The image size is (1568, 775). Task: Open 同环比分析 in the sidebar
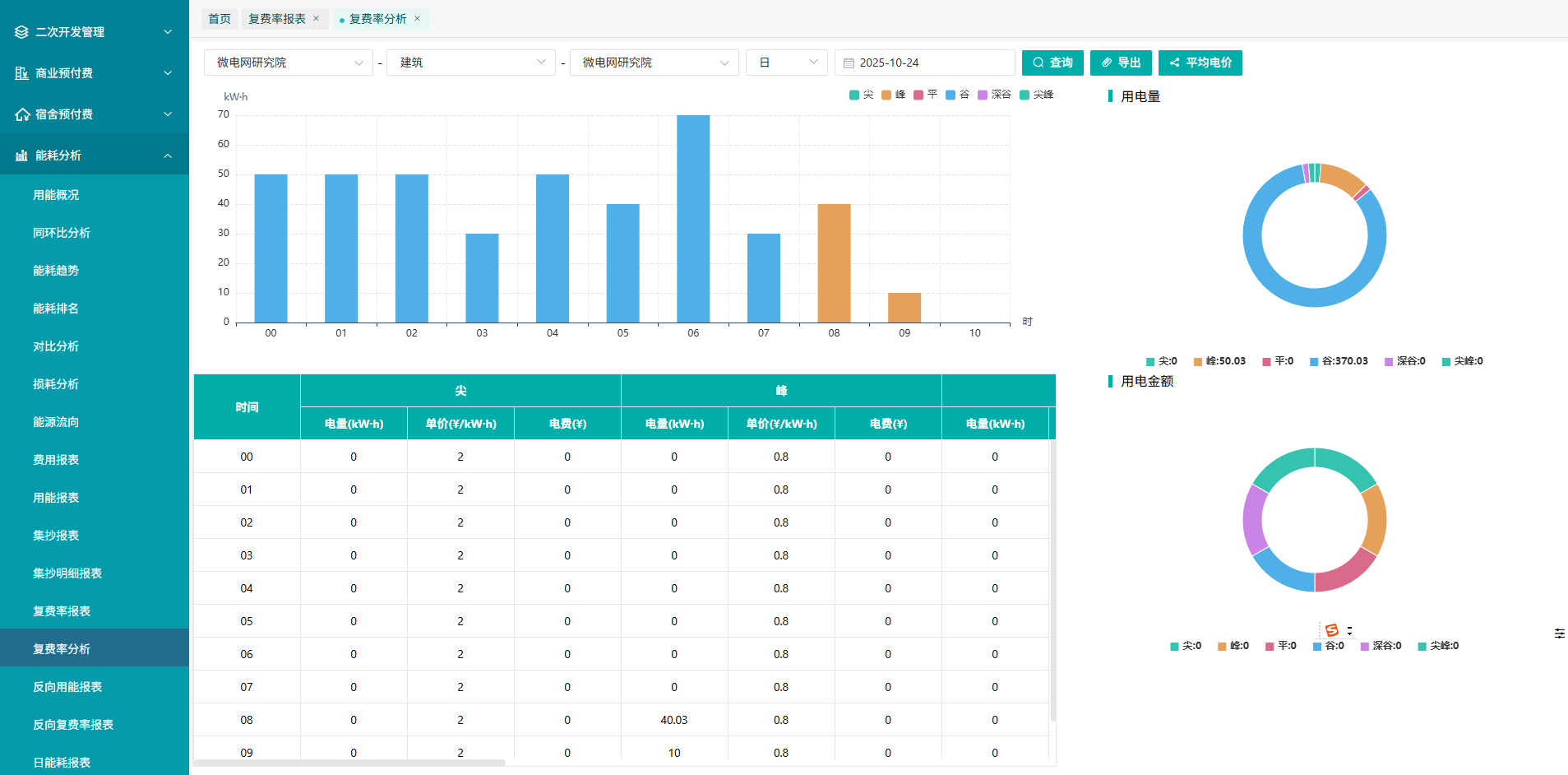(x=62, y=233)
